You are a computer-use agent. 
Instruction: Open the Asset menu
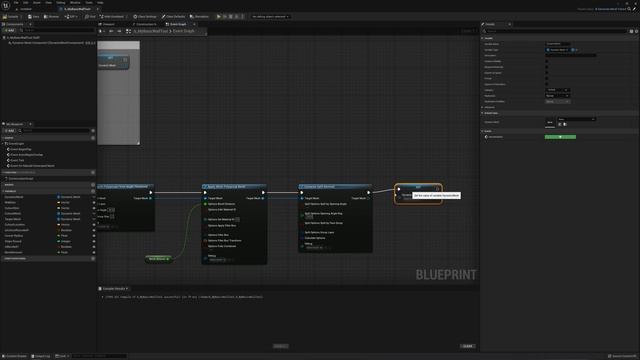click(x=37, y=2)
